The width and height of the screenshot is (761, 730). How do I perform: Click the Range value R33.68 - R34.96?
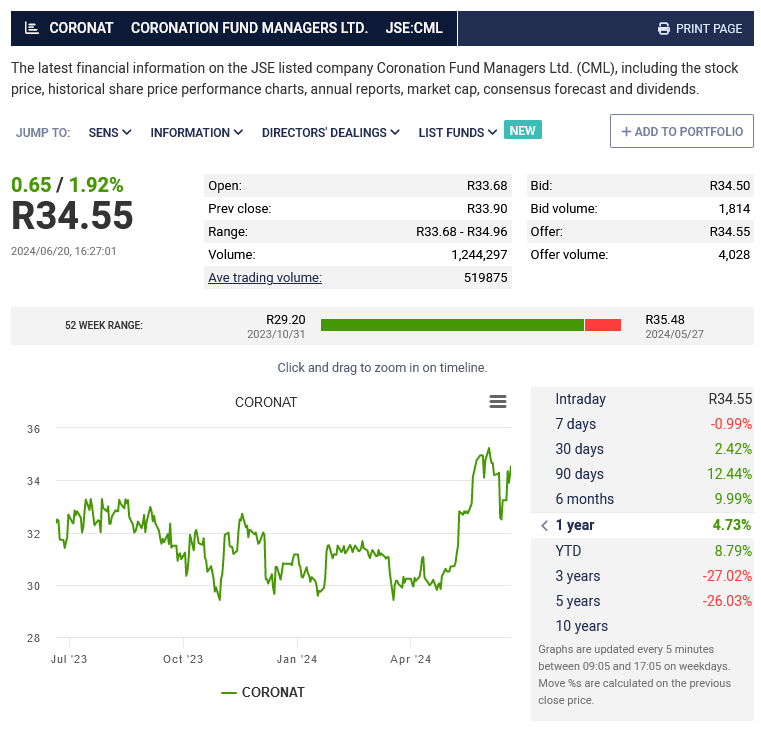point(462,232)
